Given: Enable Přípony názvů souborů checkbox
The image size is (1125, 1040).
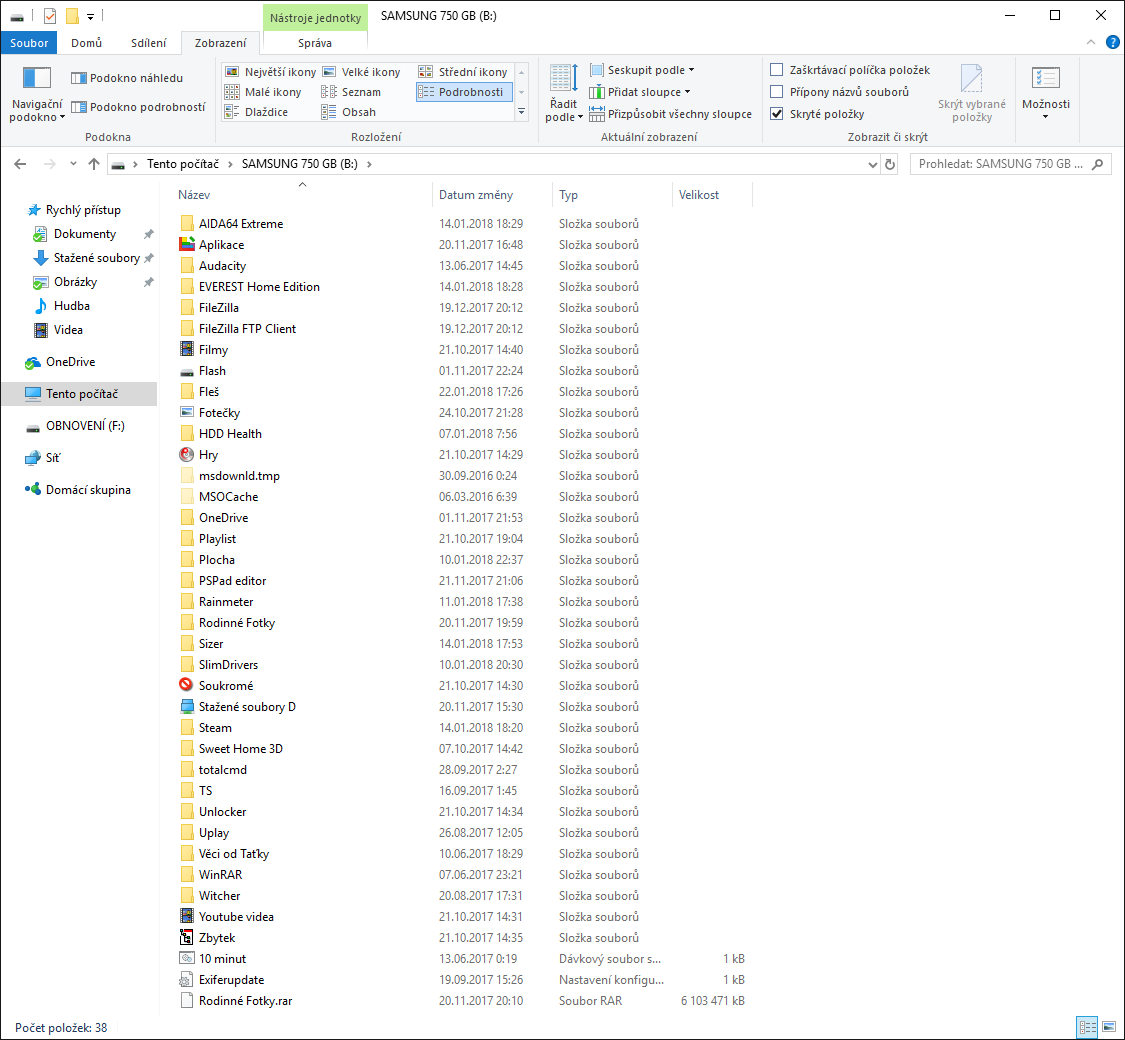Looking at the screenshot, I should [776, 92].
